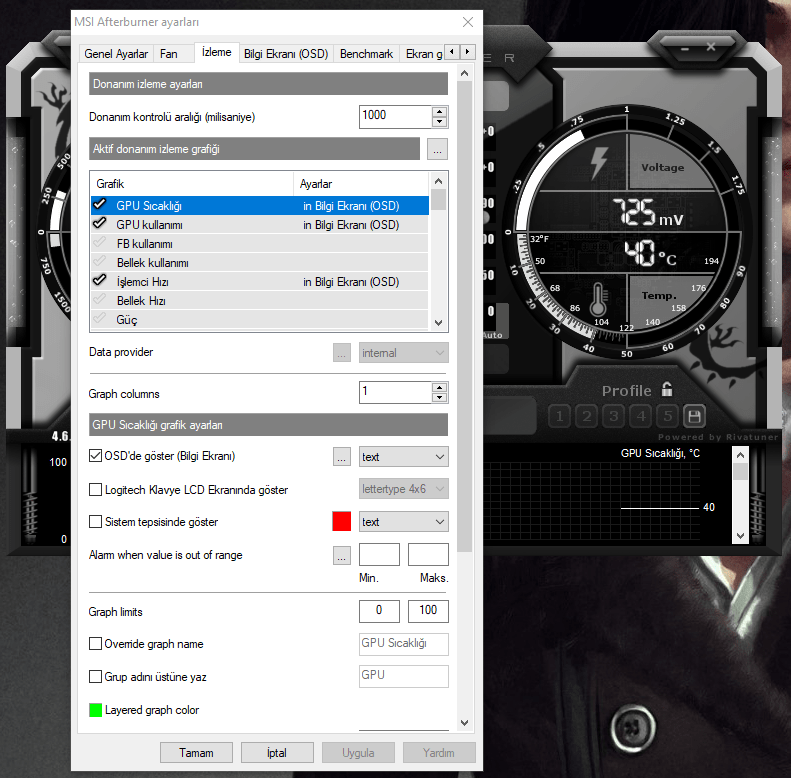Open Data provider ellipsis button

(x=342, y=353)
